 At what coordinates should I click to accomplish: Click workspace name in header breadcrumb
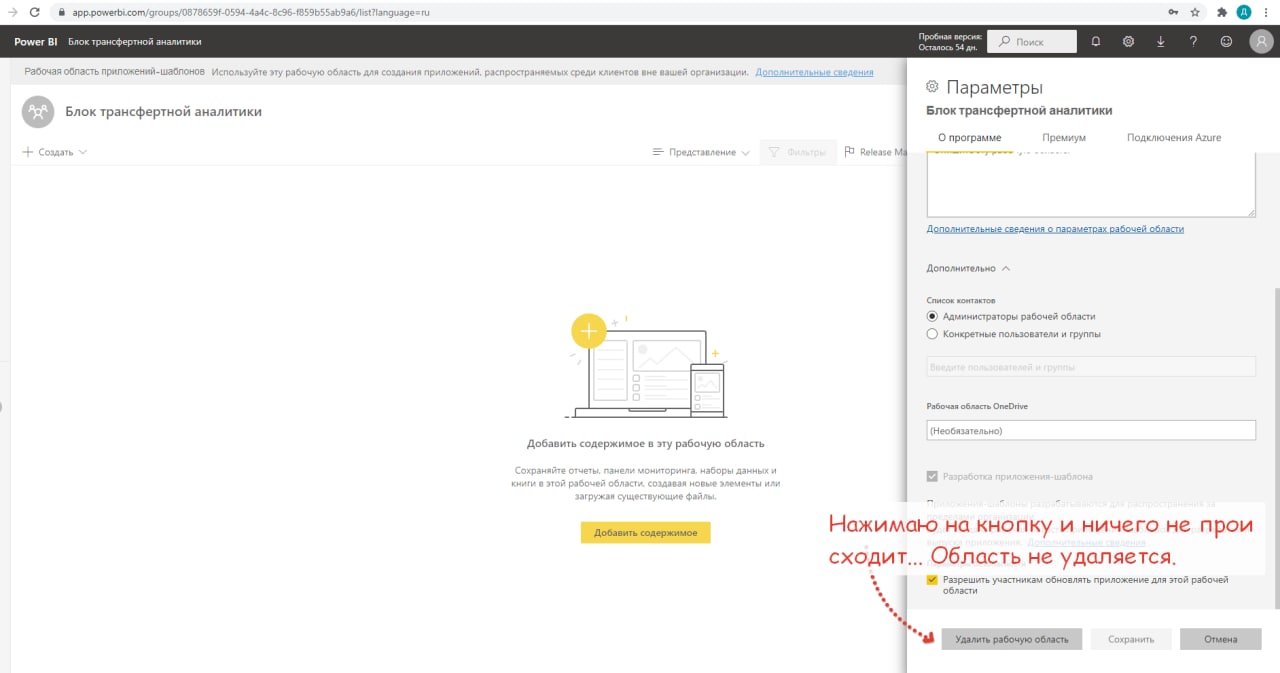pos(135,42)
